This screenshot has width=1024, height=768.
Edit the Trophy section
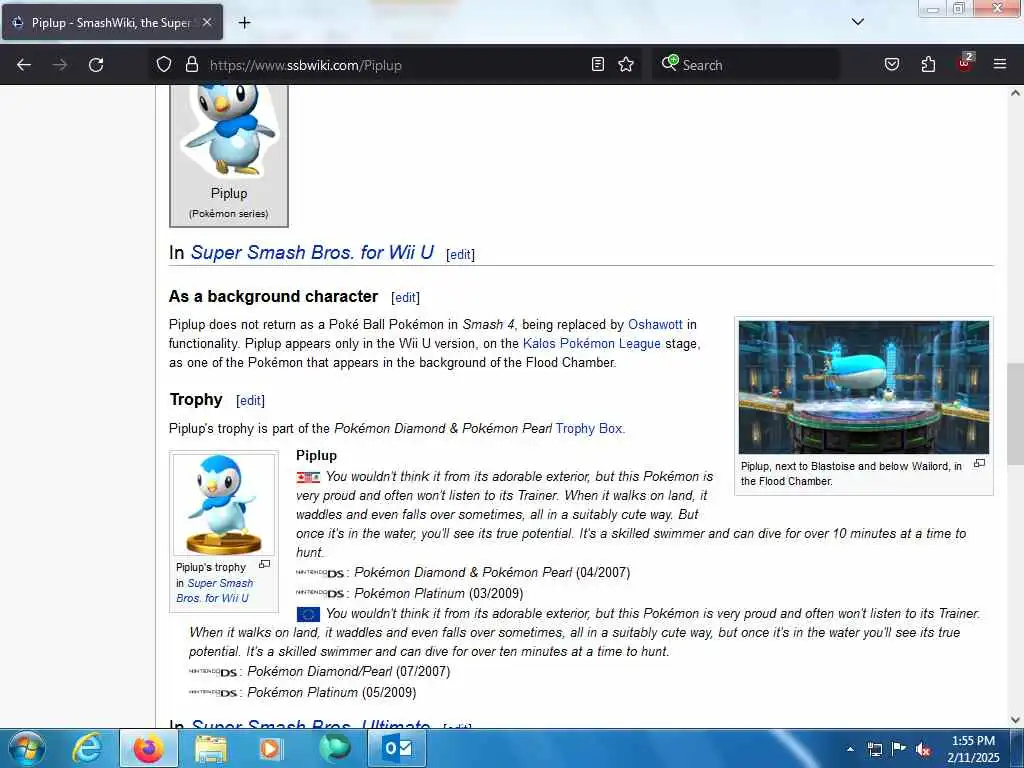(251, 400)
